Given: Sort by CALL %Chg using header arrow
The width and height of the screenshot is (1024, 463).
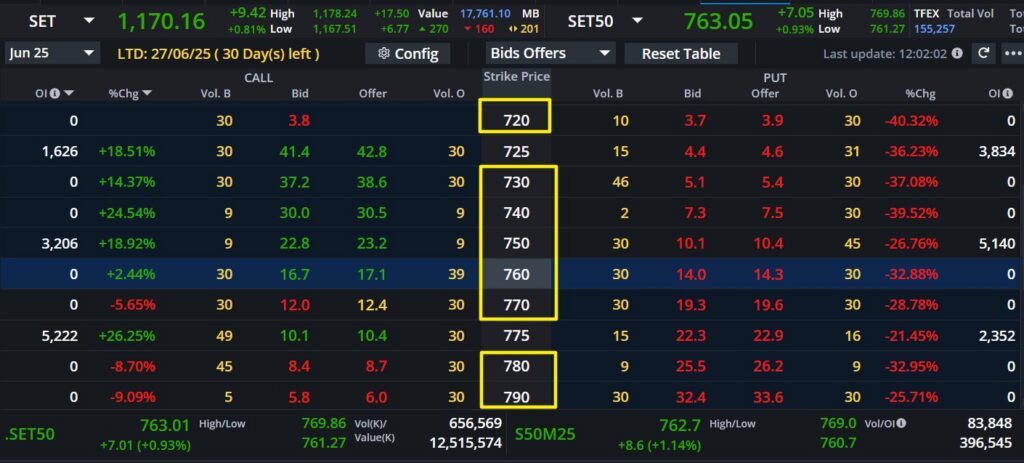Looking at the screenshot, I should pos(147,94).
